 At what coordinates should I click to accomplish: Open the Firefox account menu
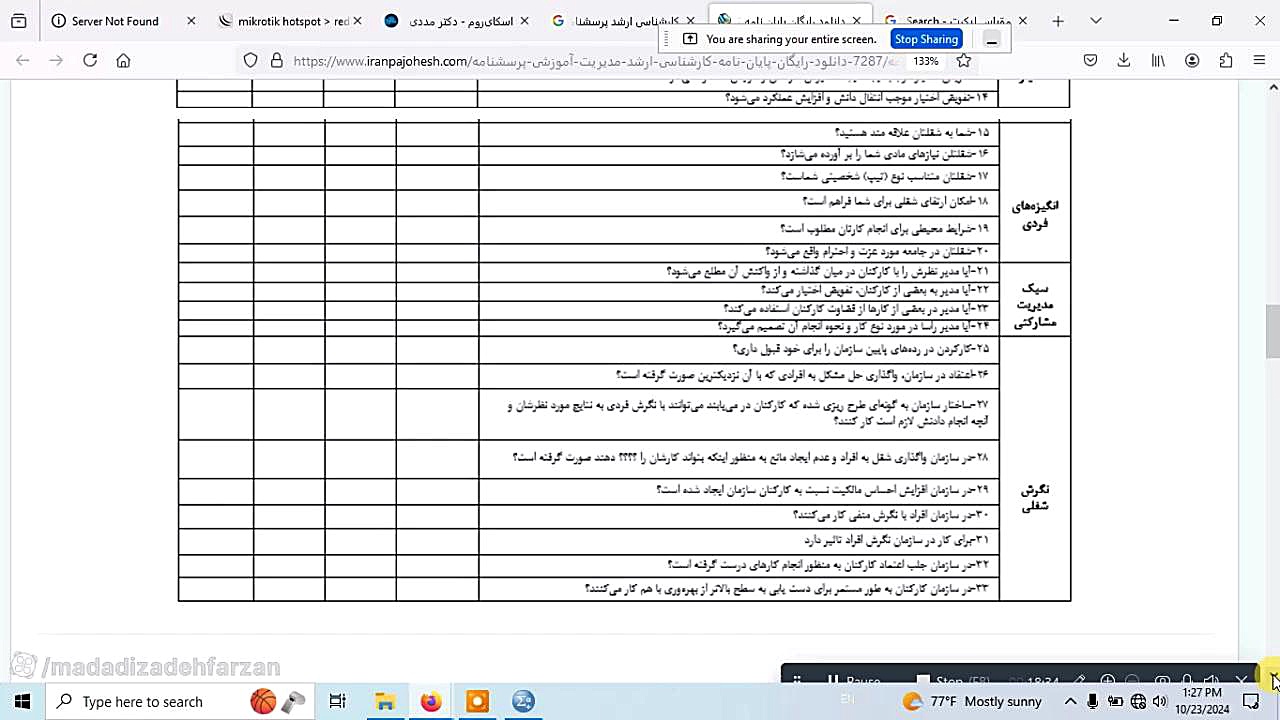pyautogui.click(x=1192, y=61)
